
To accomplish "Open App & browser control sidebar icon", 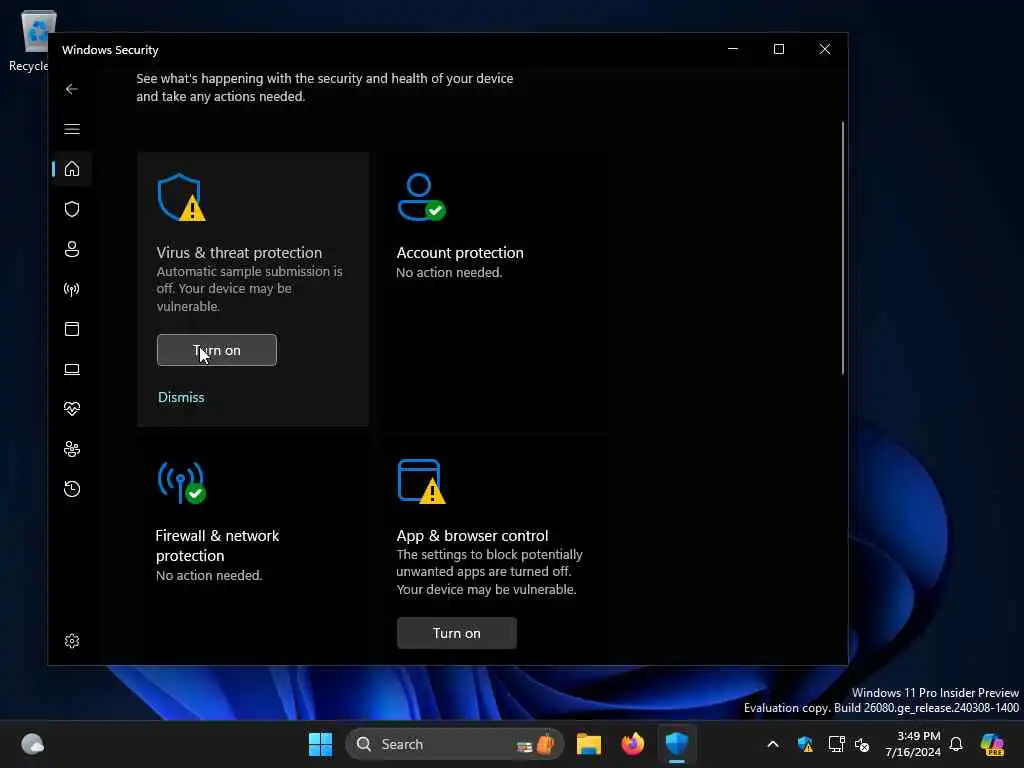I will pyautogui.click(x=72, y=329).
